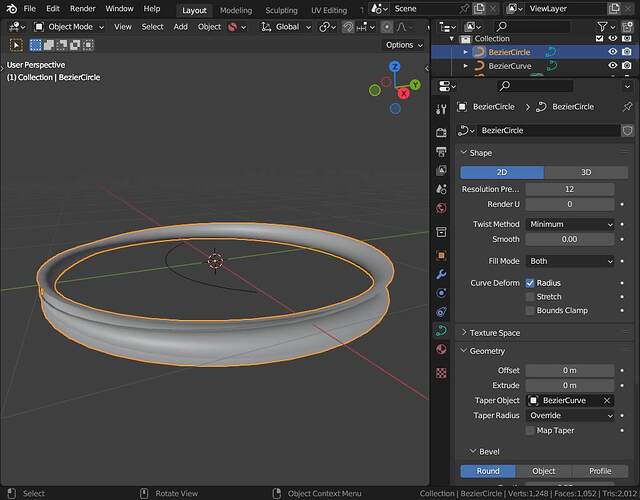
Task: Hide BezierCircle with its eye icon
Action: tap(613, 52)
